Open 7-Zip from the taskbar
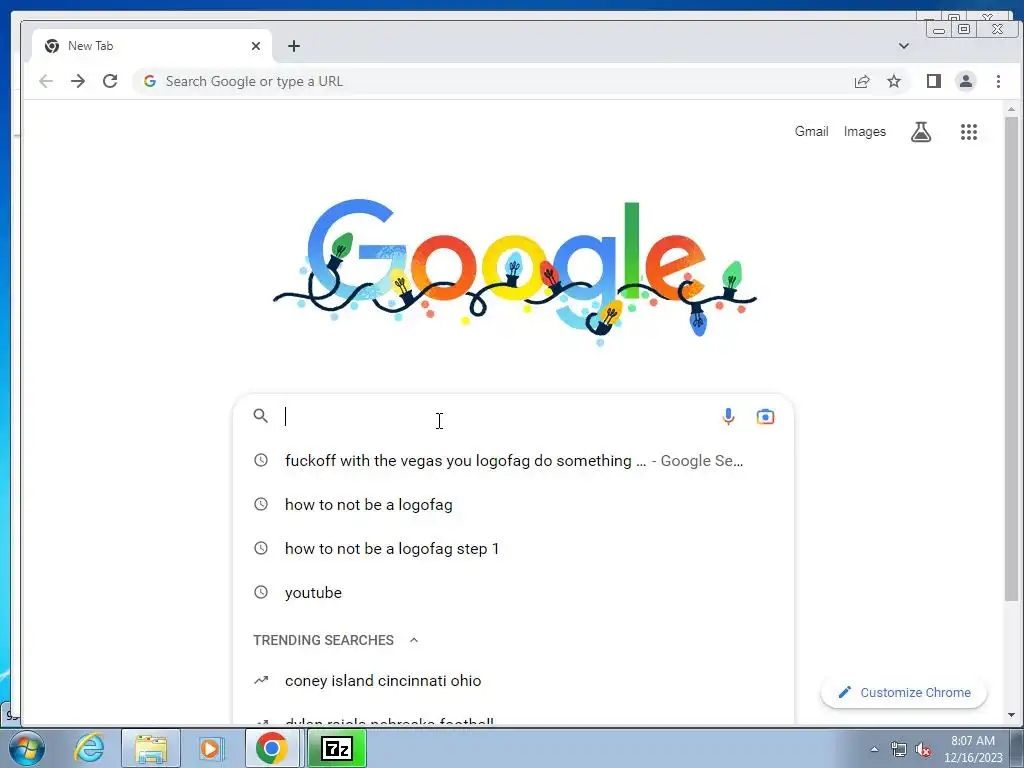Image resolution: width=1024 pixels, height=768 pixels. pos(337,748)
